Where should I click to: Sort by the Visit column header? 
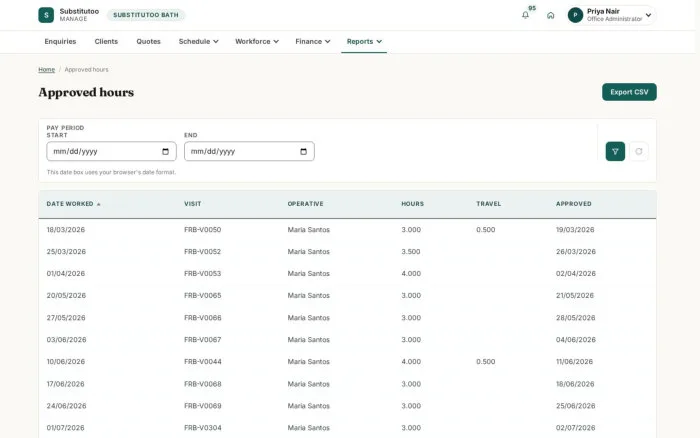pos(193,204)
